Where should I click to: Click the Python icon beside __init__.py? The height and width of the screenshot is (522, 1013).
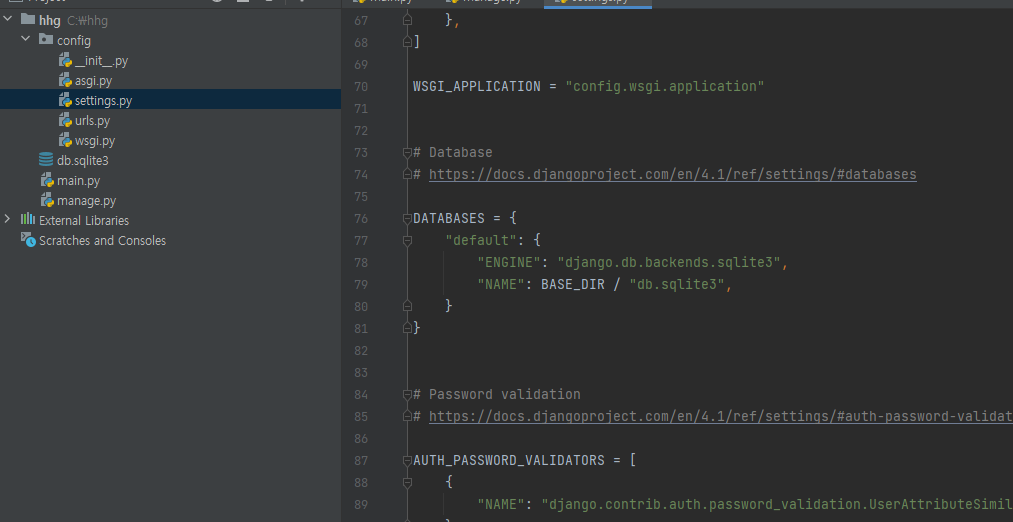click(x=65, y=61)
